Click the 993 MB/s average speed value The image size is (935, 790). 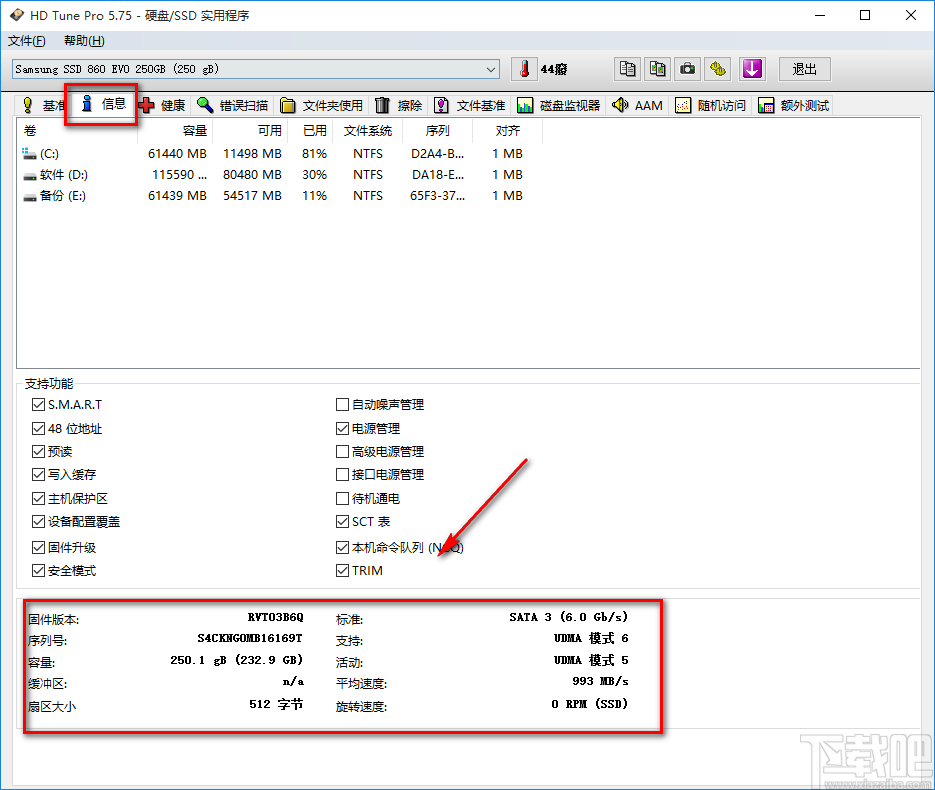tap(600, 681)
